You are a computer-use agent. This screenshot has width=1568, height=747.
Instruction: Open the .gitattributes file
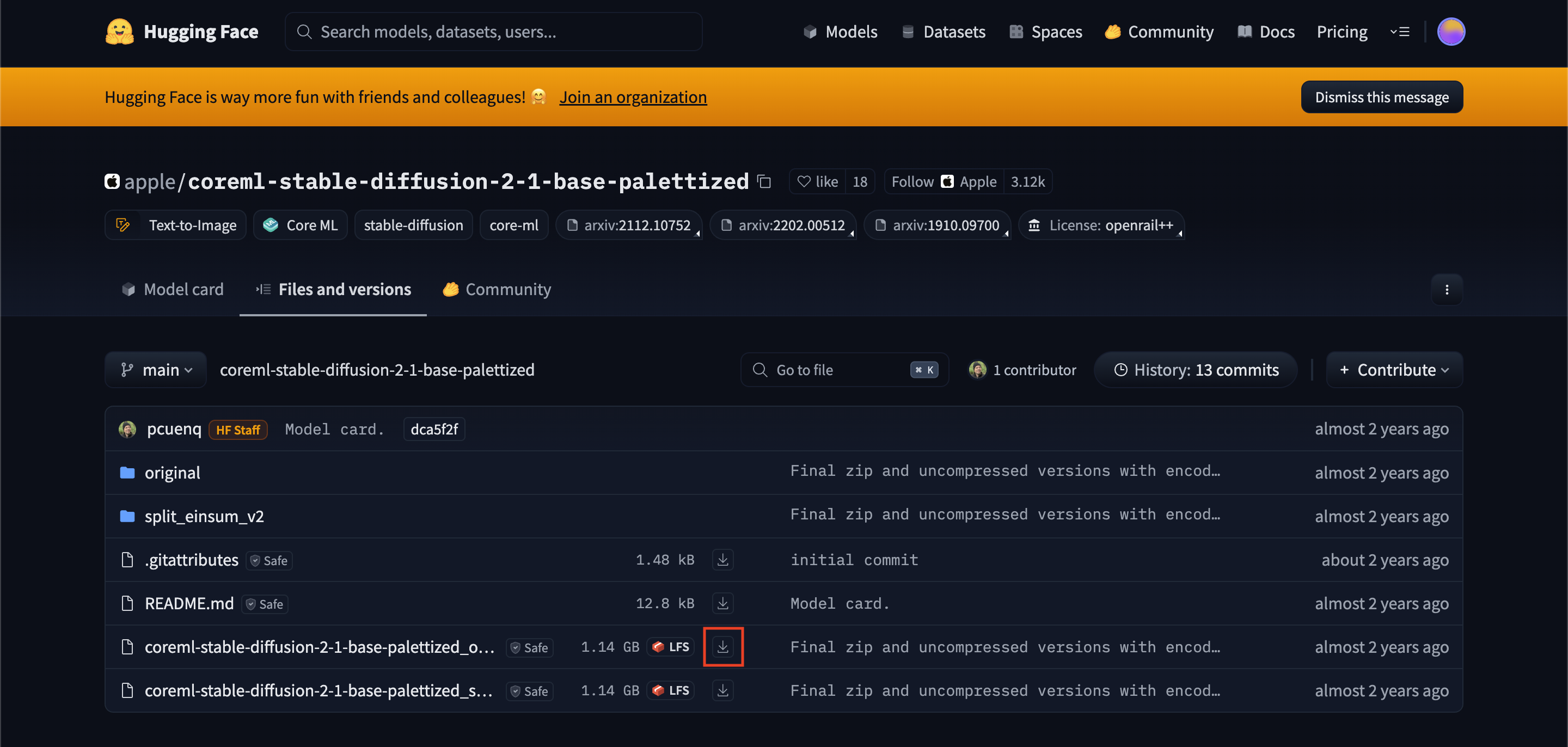pos(191,560)
